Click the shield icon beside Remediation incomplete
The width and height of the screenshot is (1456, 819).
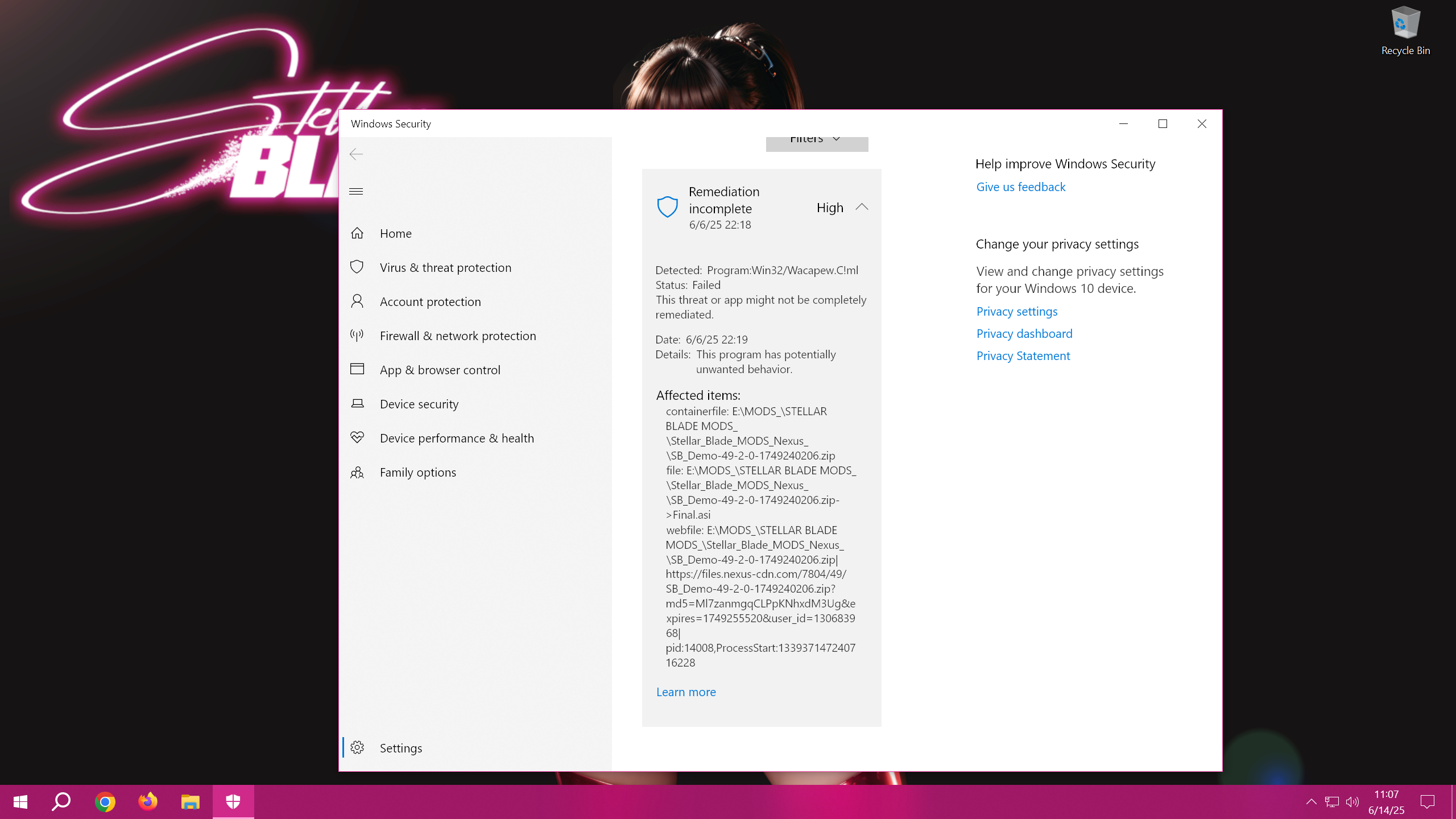pyautogui.click(x=667, y=207)
